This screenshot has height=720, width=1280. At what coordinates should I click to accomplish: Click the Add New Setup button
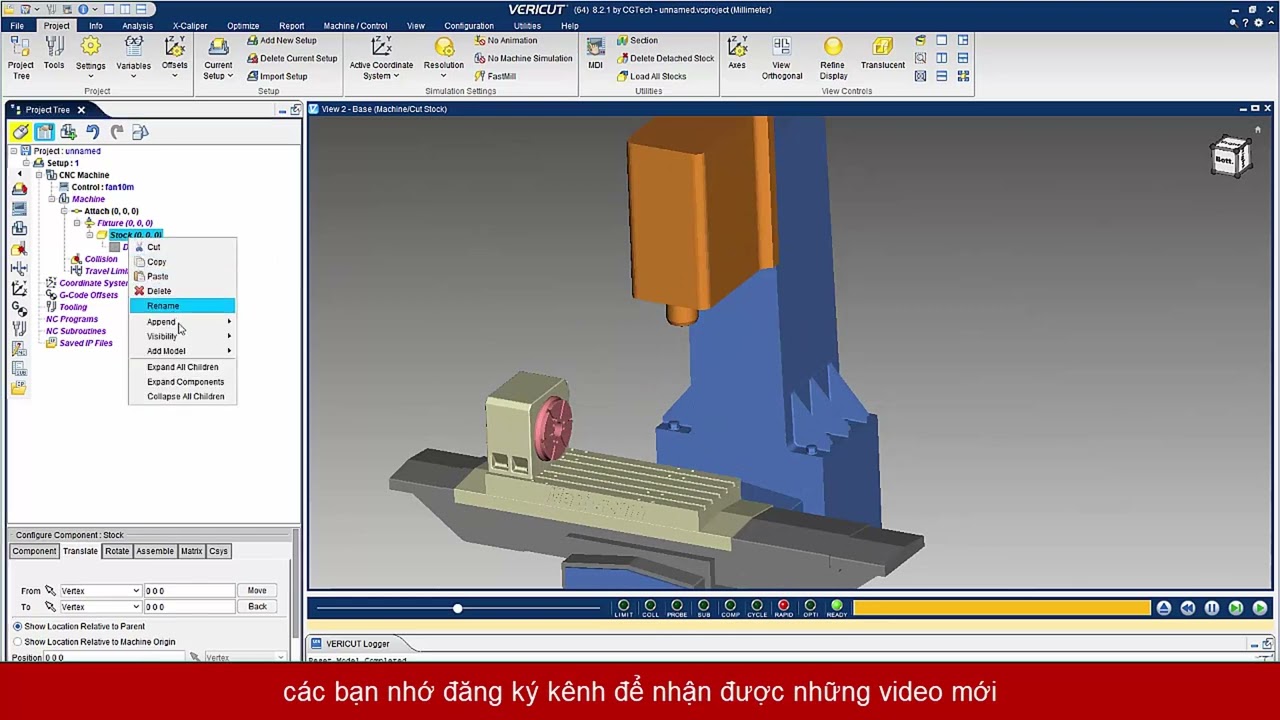280,41
